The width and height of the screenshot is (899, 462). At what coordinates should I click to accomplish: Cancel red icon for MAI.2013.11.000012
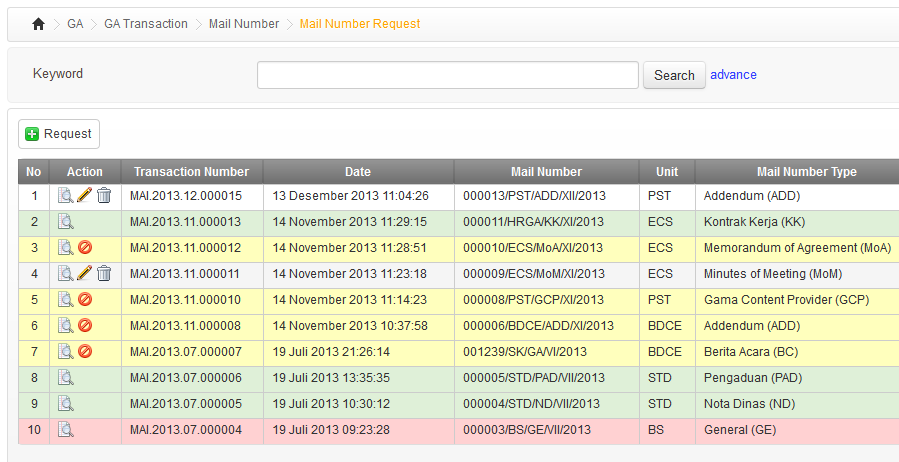85,248
